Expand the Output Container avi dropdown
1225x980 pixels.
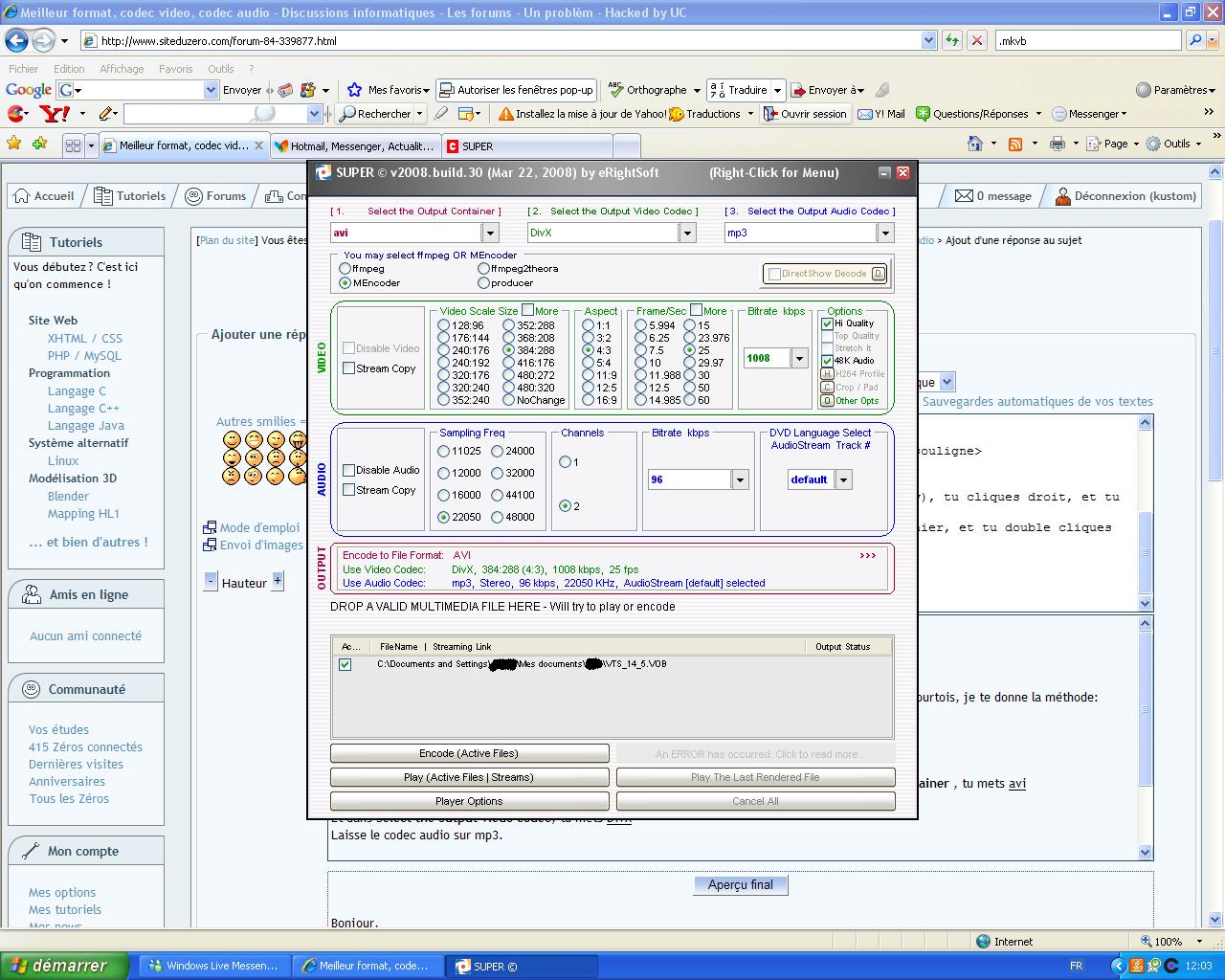click(x=490, y=233)
